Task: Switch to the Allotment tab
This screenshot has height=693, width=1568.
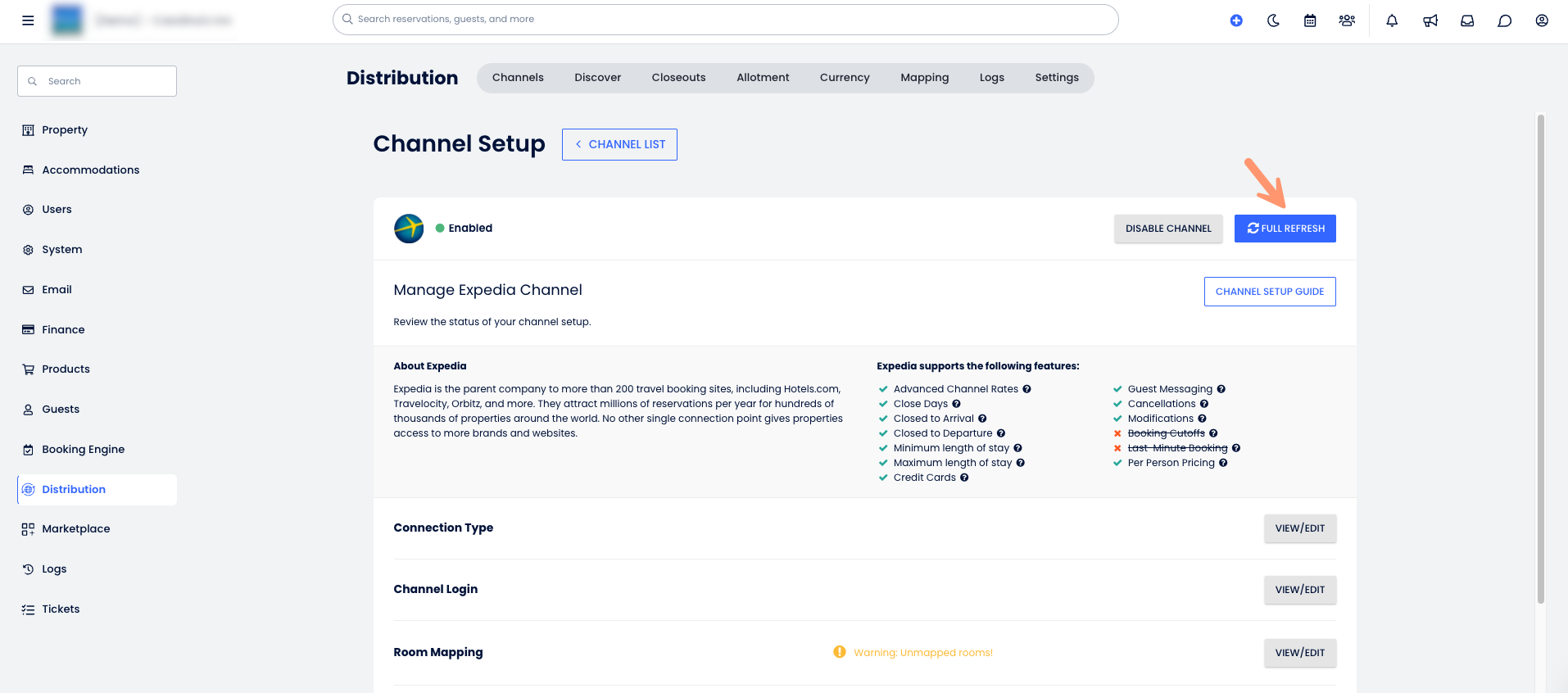Action: click(x=763, y=78)
